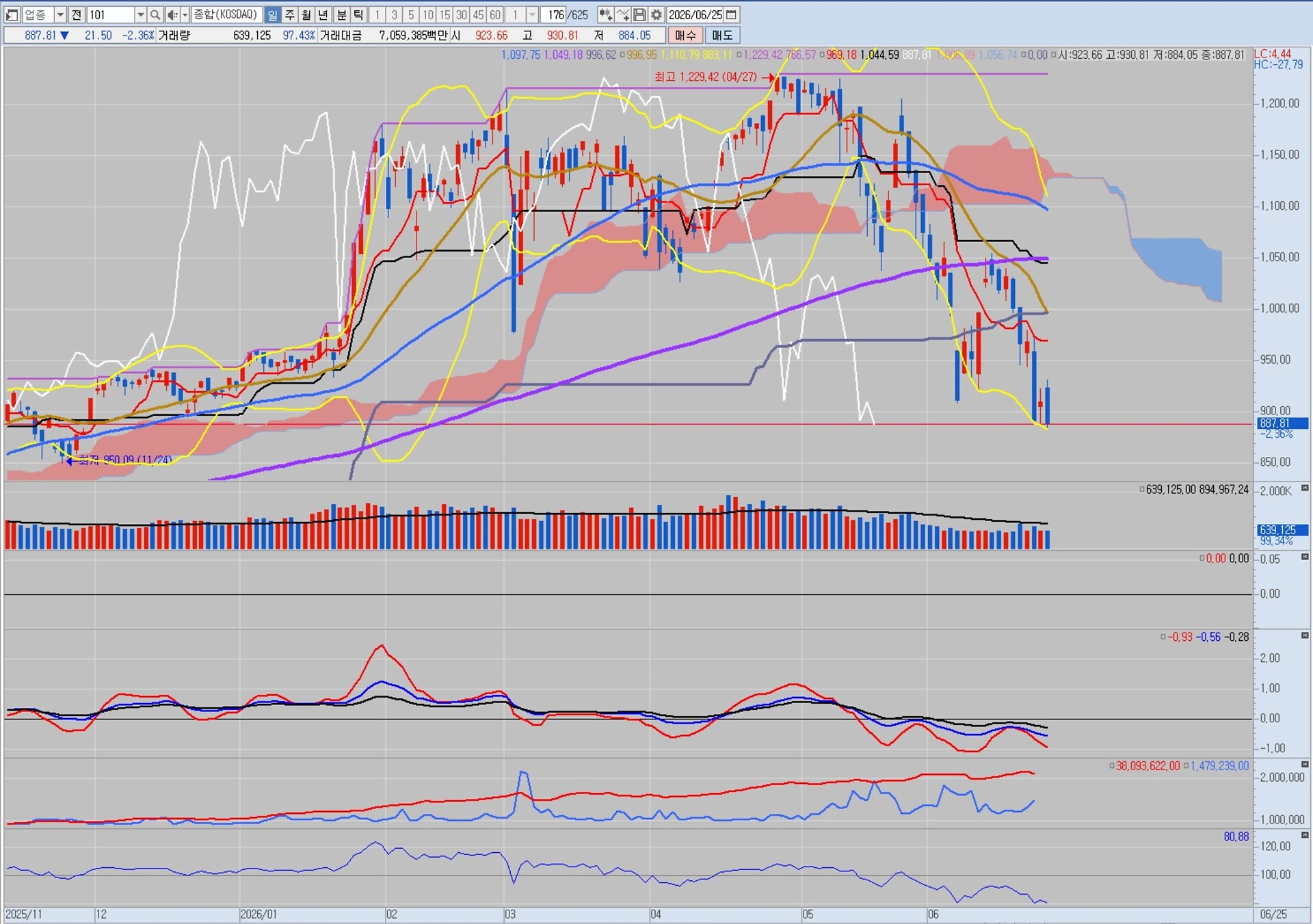Close the volume panel with its X icon

coord(1305,488)
